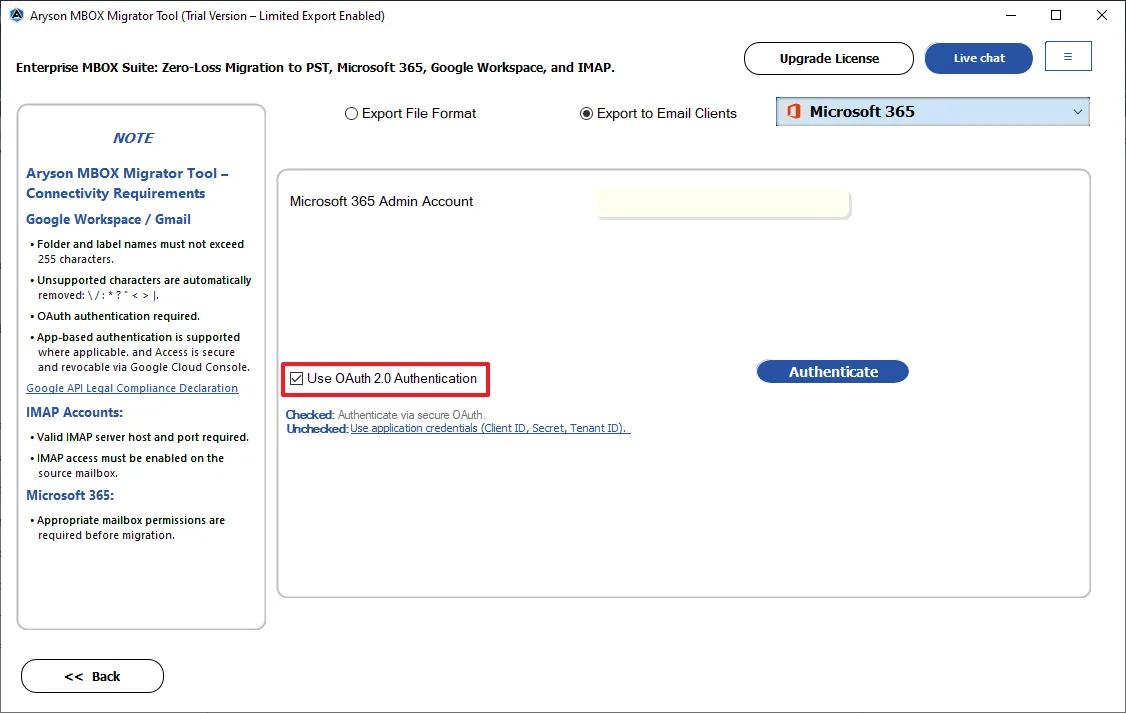Screen dimensions: 1126x713
Task: Click the 'Google Workspace / Gmail' heading
Action: pyautogui.click(x=108, y=220)
